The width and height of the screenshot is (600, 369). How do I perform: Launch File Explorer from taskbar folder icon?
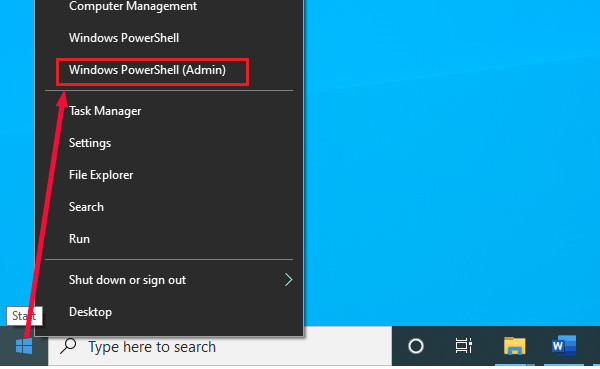coord(515,346)
